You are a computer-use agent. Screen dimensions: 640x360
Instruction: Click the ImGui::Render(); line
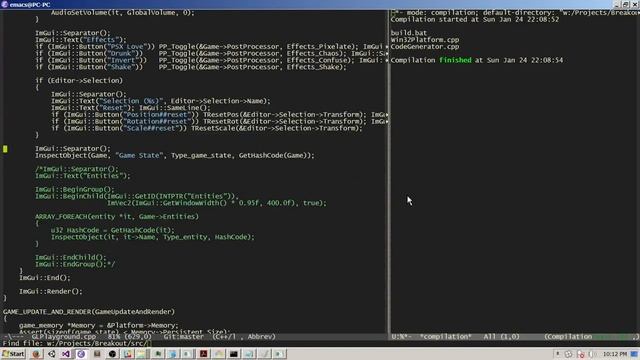pyautogui.click(x=51, y=291)
